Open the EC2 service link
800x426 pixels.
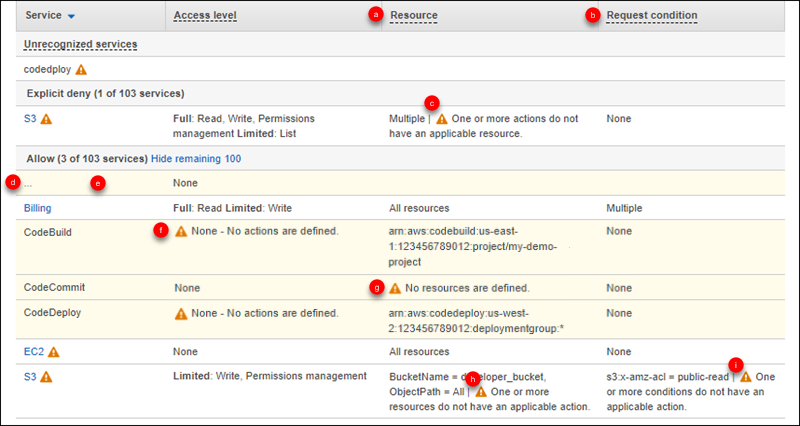pyautogui.click(x=33, y=352)
